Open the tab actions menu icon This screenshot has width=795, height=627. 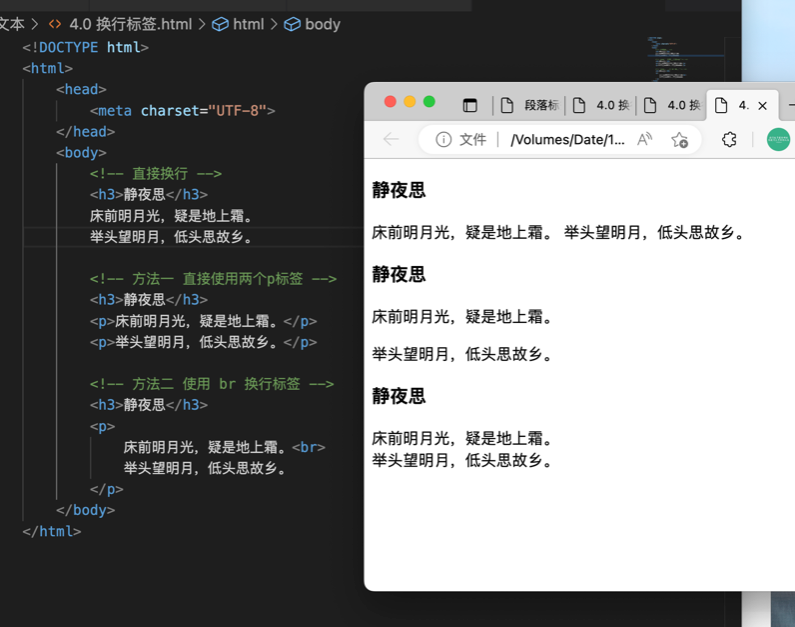470,105
